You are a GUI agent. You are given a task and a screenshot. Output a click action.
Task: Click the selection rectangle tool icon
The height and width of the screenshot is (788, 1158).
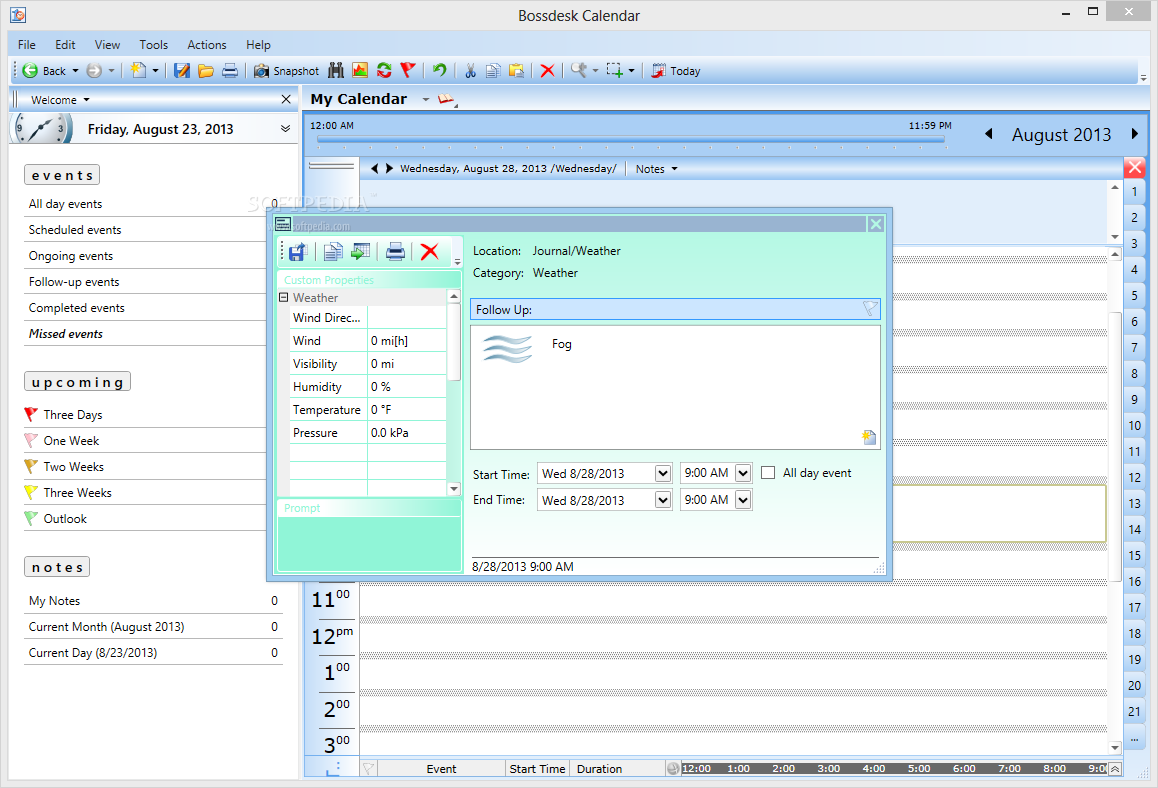click(x=614, y=70)
